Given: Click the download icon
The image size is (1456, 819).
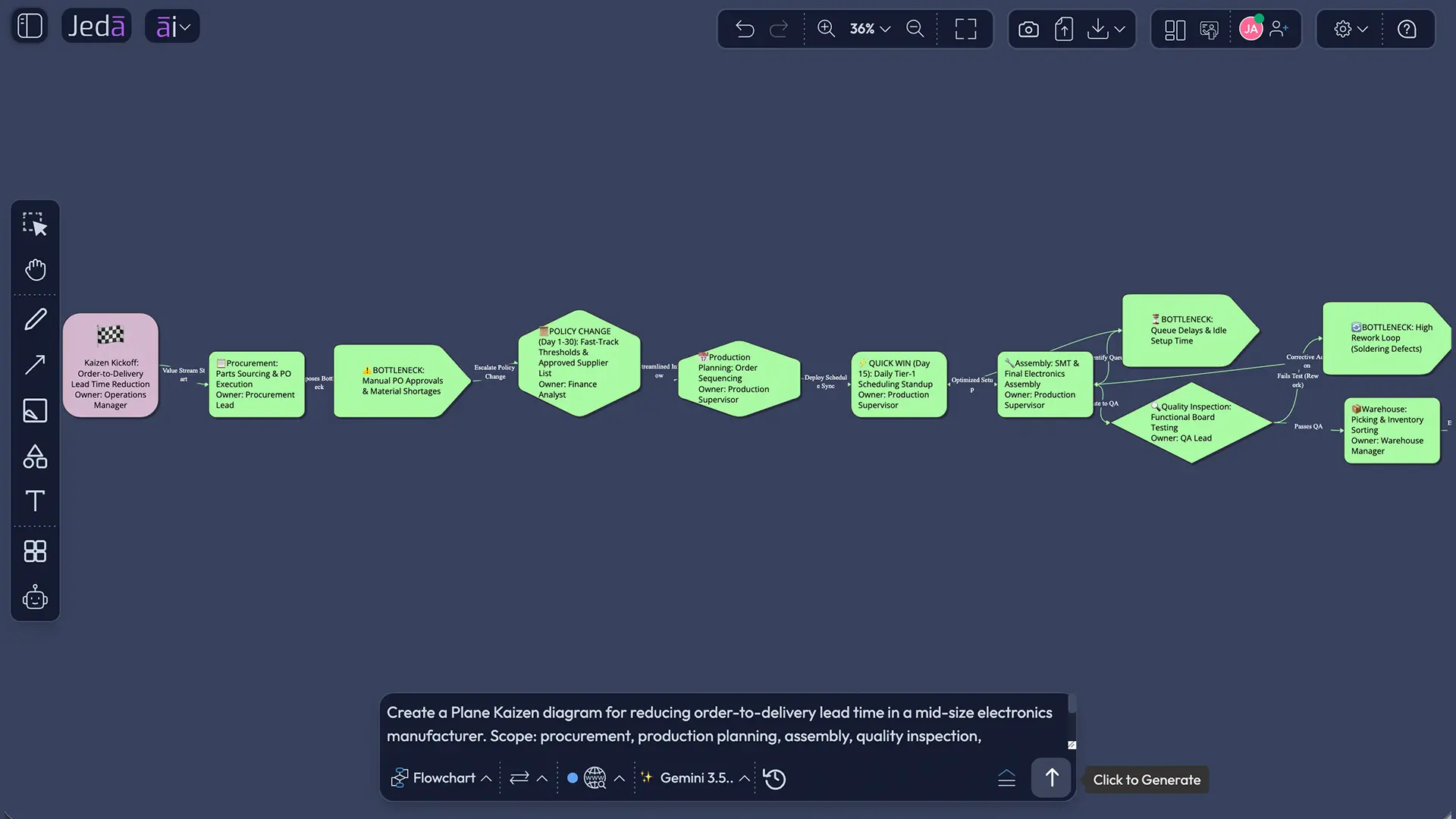Looking at the screenshot, I should click(x=1097, y=29).
